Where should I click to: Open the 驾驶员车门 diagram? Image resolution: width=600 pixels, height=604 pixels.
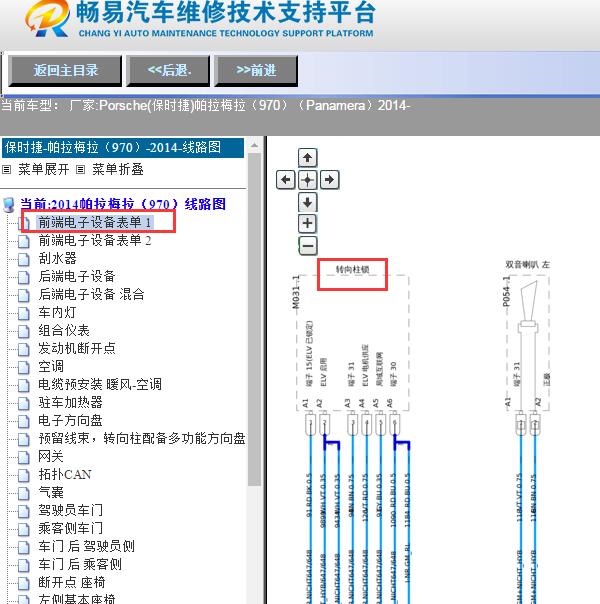coord(70,510)
